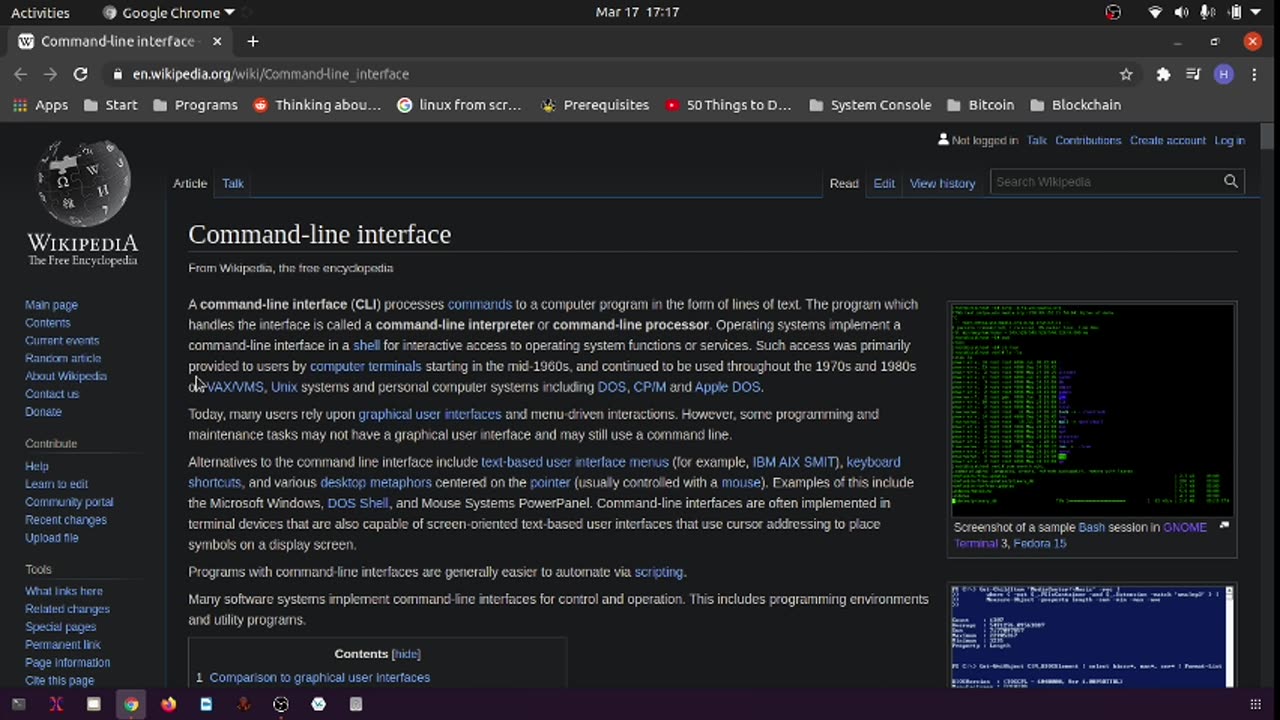Open the Apps grid bookmark
Screen dimensions: 1280x720
tap(40, 105)
